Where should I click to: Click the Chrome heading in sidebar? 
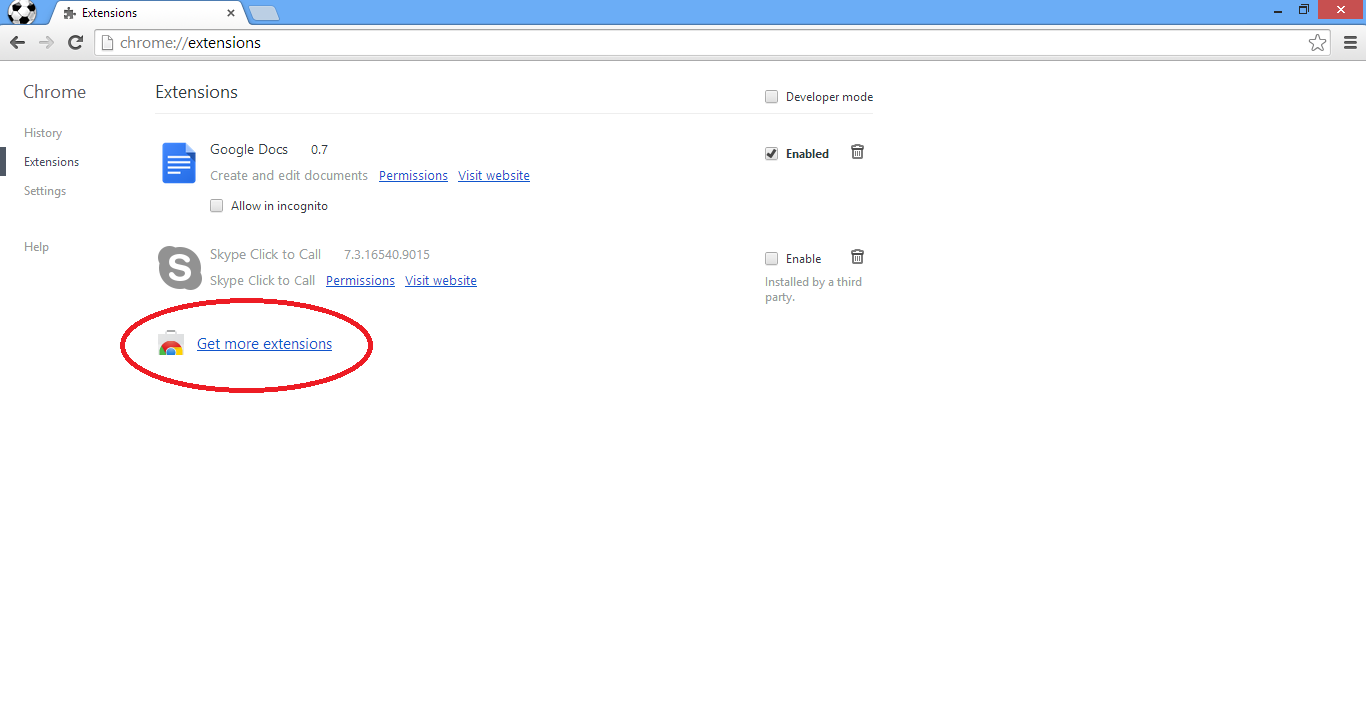(55, 92)
